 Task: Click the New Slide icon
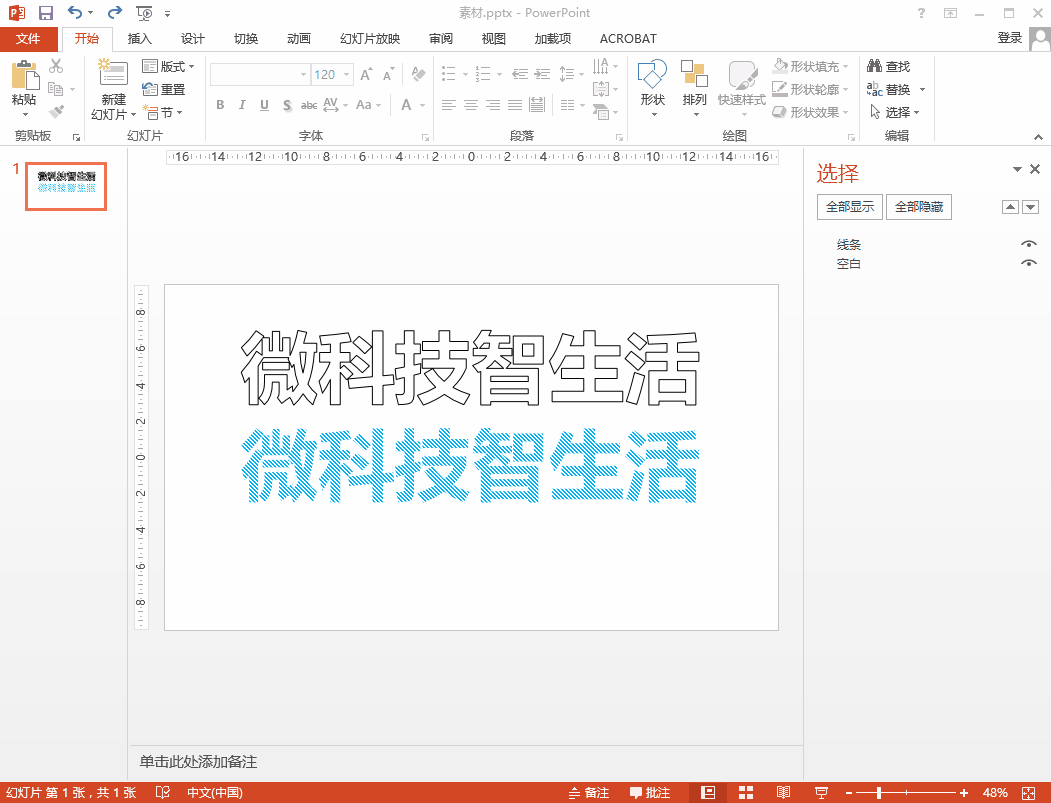point(113,73)
